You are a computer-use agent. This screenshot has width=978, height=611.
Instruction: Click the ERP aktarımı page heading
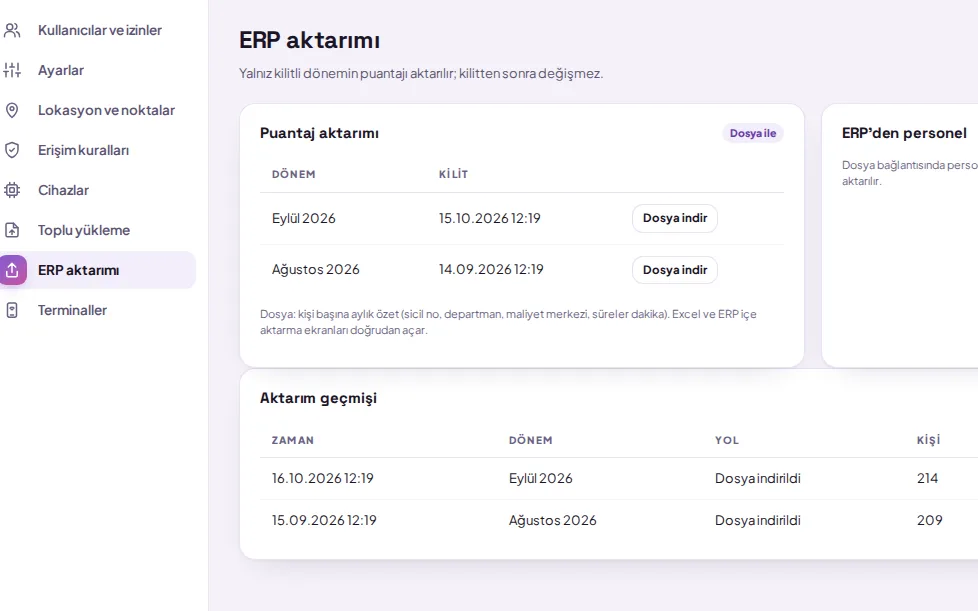[309, 40]
